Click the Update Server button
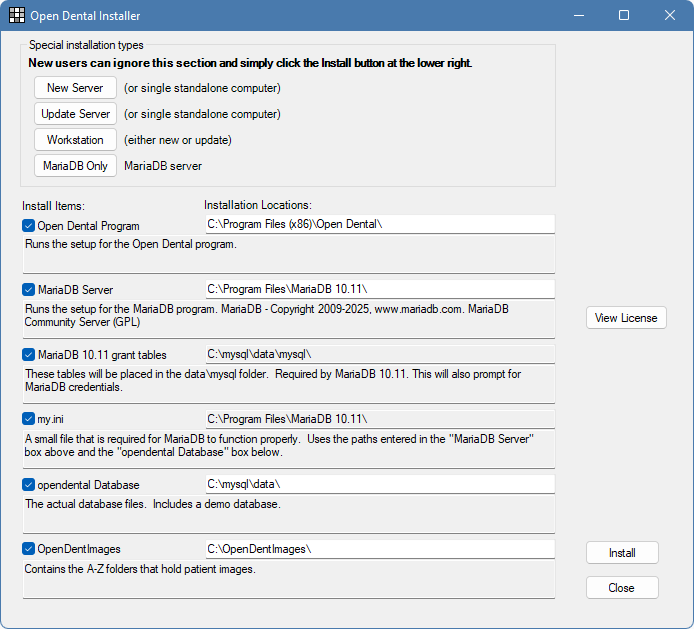 point(75,114)
